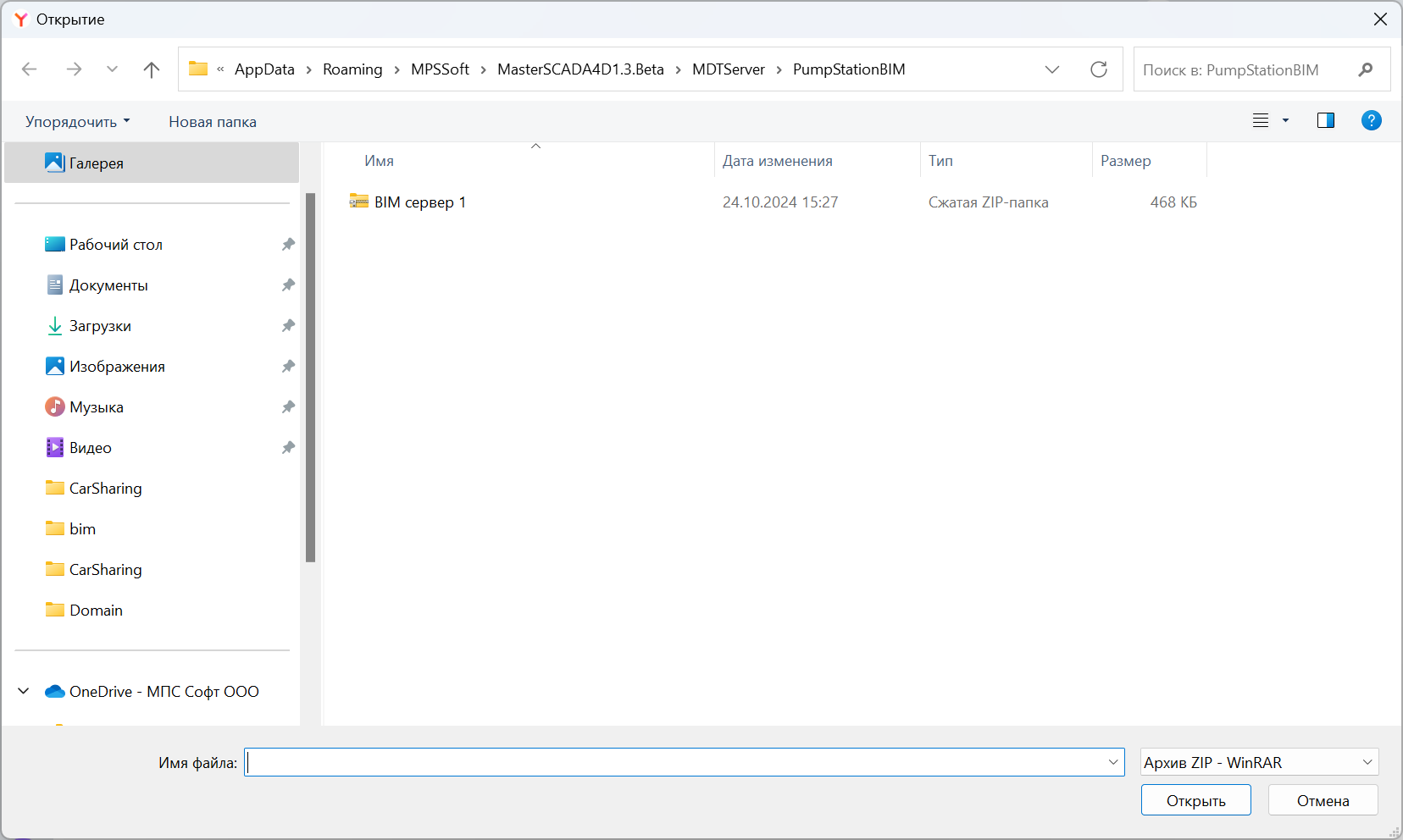
Task: Expand the address bar history dropdown
Action: coord(1052,69)
